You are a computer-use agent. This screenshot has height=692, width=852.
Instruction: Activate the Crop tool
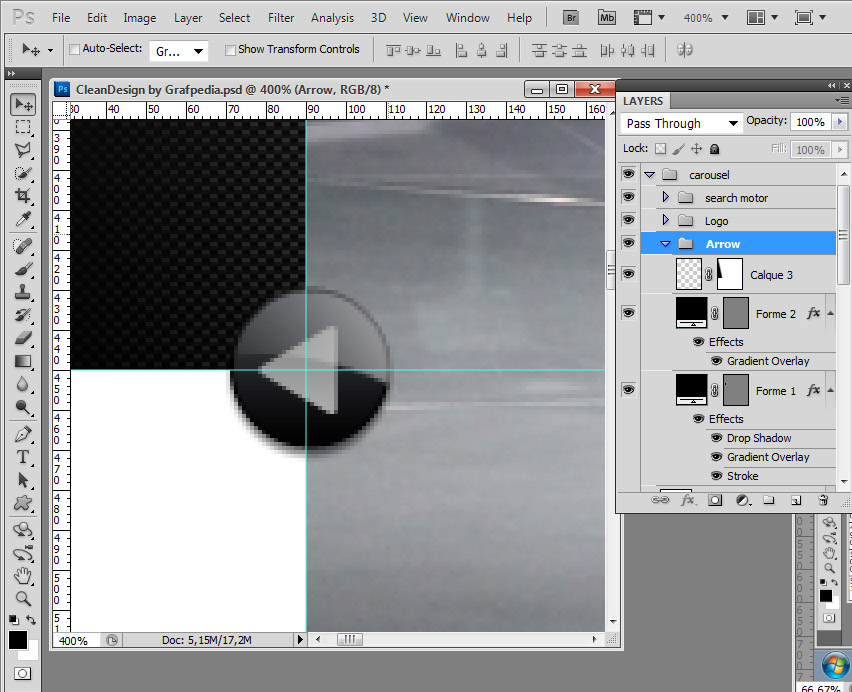(23, 196)
